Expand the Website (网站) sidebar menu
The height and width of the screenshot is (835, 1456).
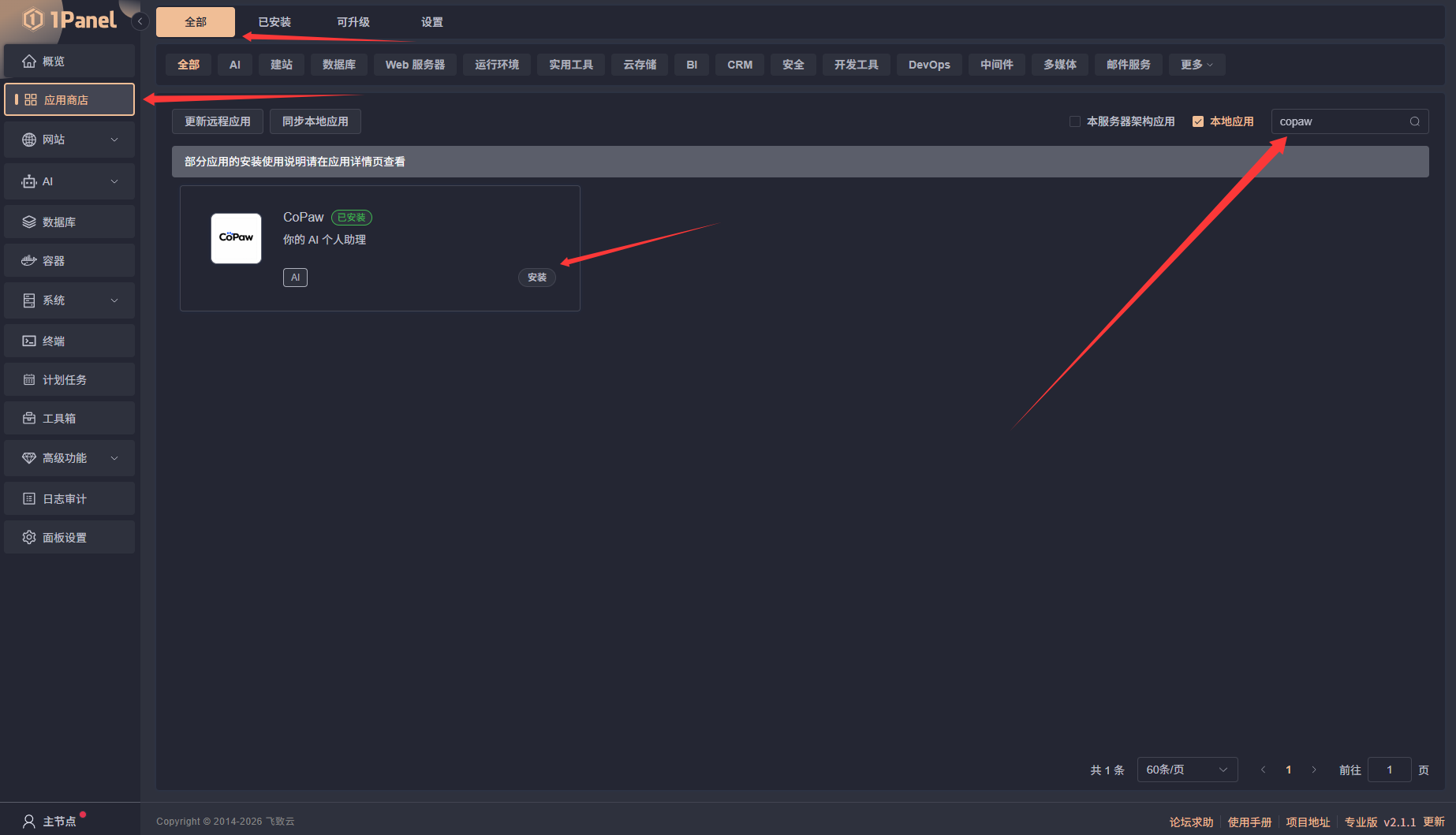tap(69, 140)
